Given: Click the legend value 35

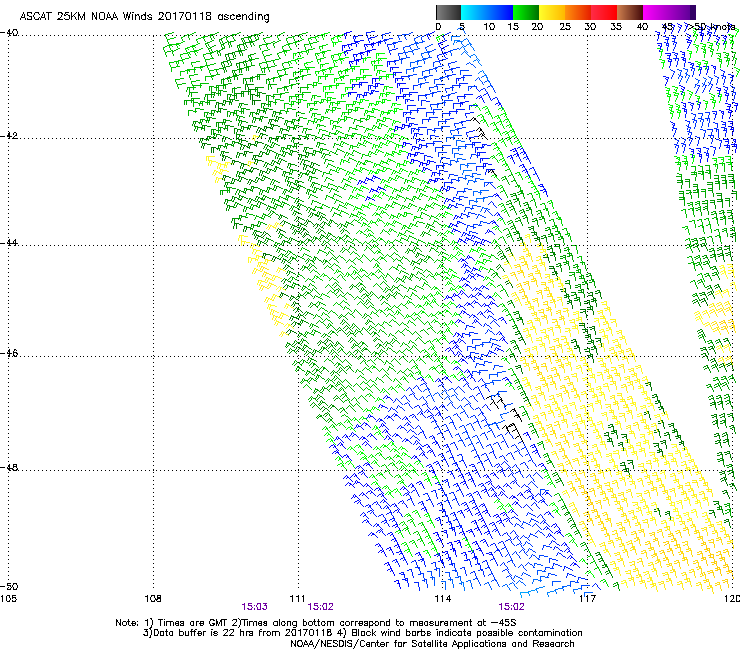Looking at the screenshot, I should coord(616,27).
